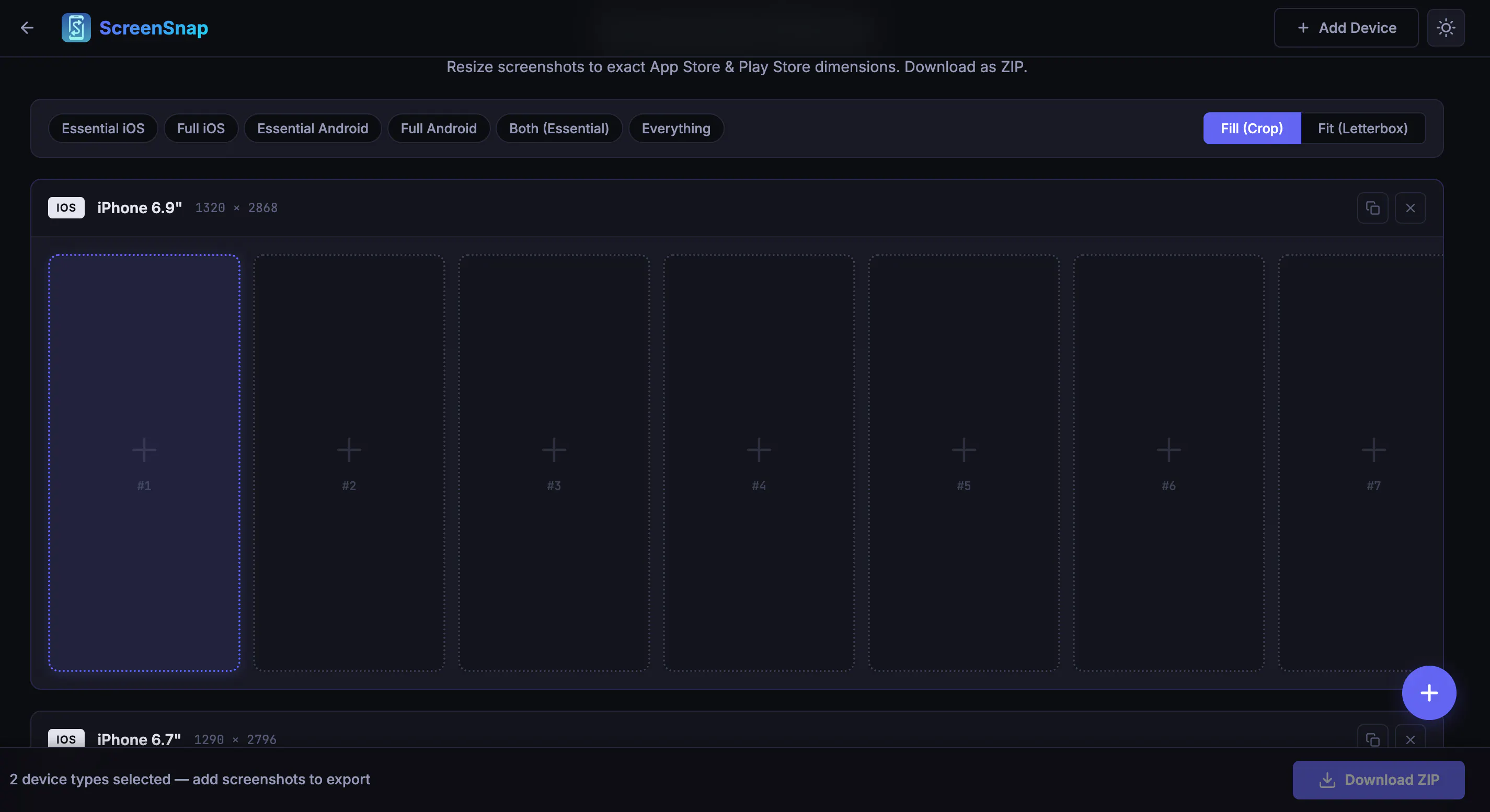
Task: Click the ScreenSnap title text
Action: pyautogui.click(x=154, y=28)
